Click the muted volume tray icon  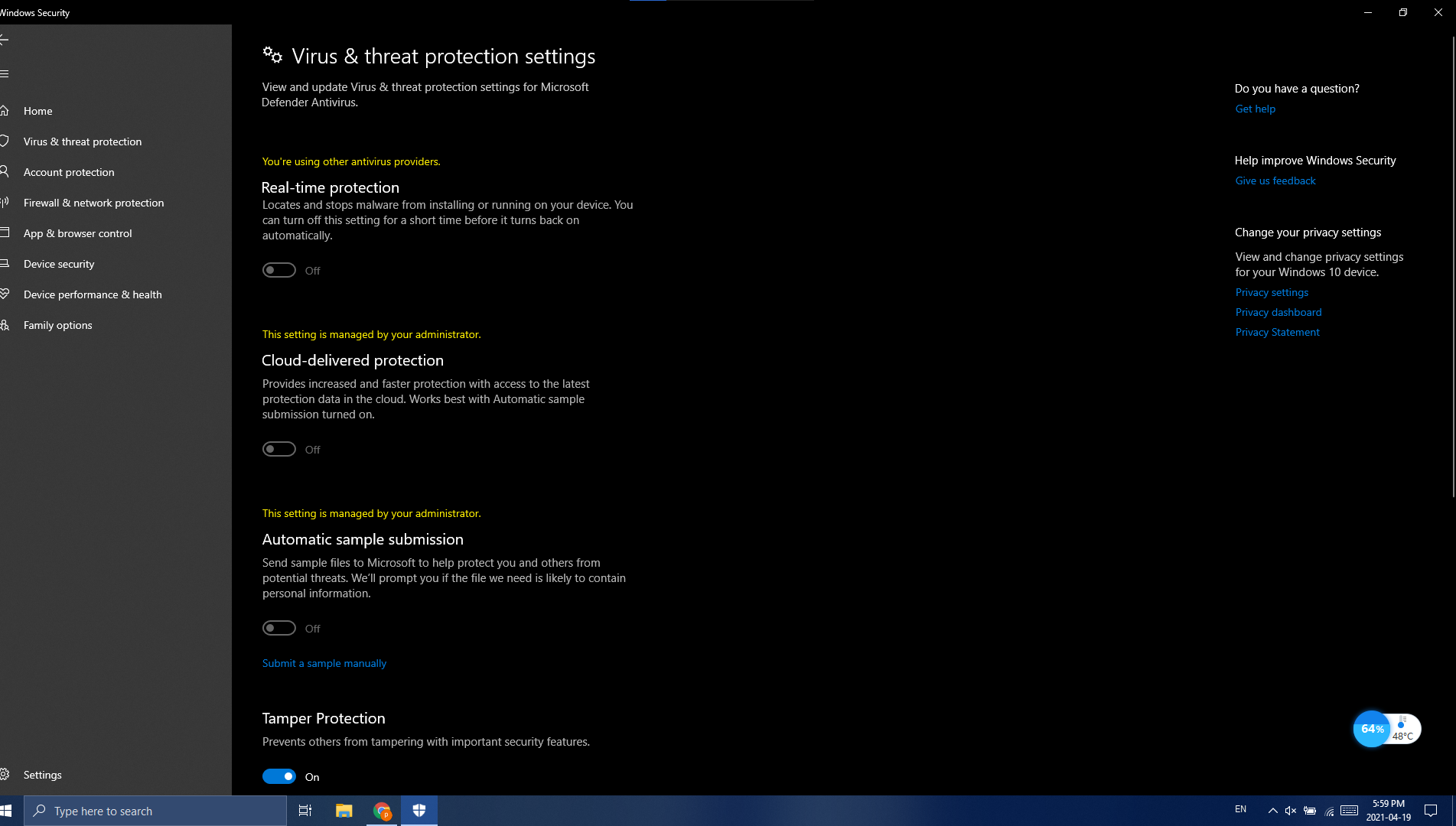tap(1291, 811)
